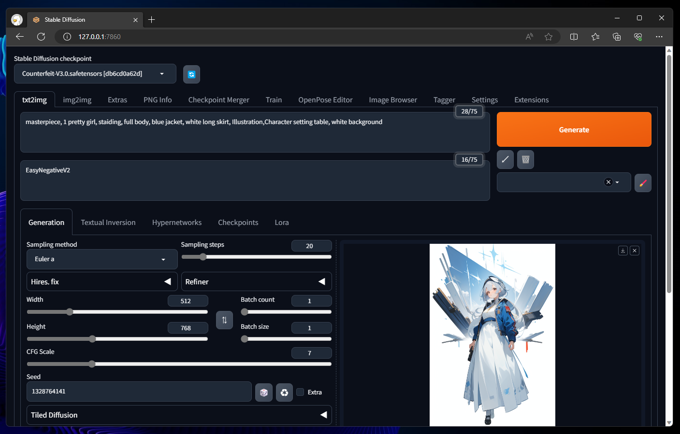Open the styles dropdown arrow
680x434 pixels.
coord(617,182)
